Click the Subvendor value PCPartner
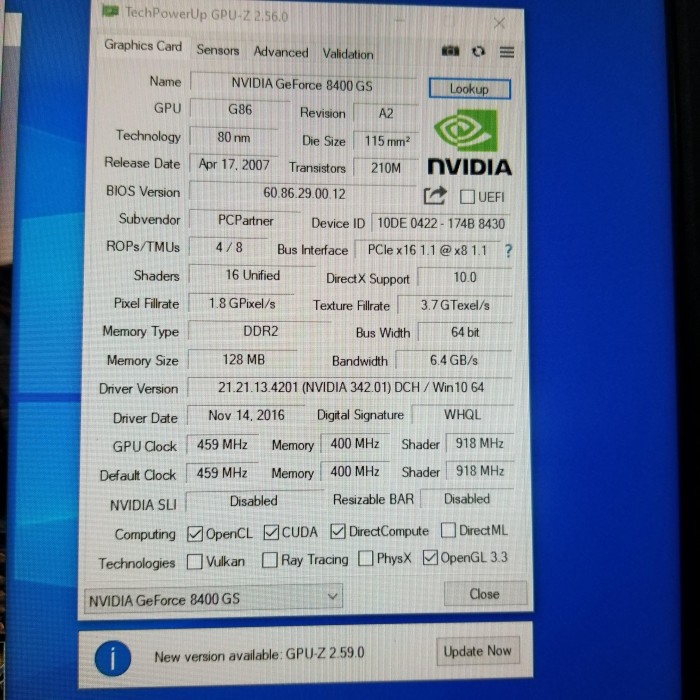 (x=245, y=220)
